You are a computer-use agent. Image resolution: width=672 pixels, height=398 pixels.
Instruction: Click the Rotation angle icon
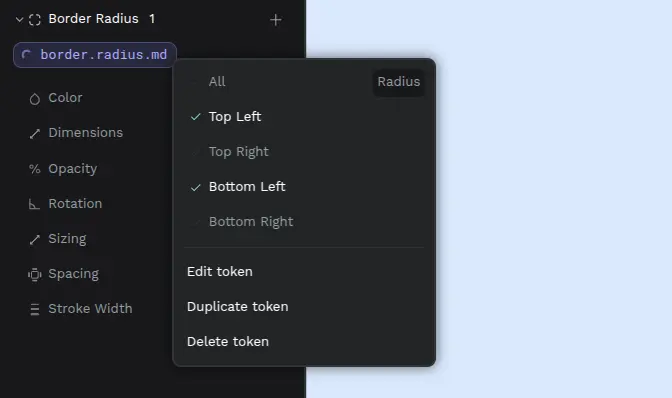(x=34, y=204)
